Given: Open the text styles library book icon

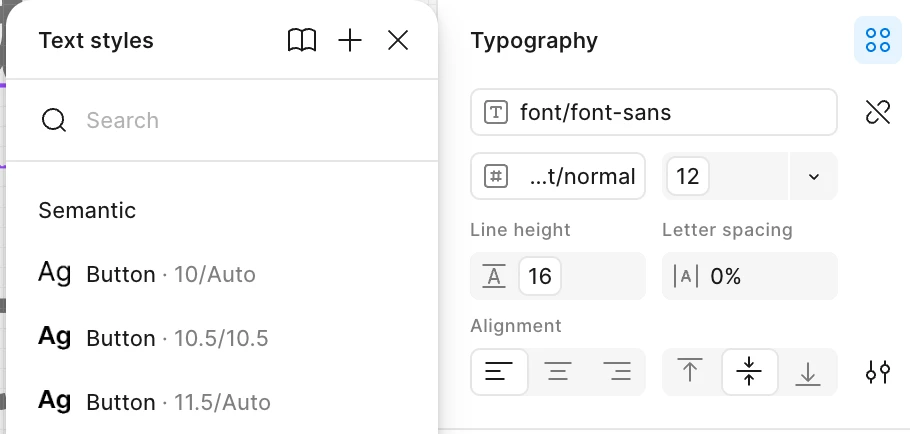Looking at the screenshot, I should [x=302, y=41].
